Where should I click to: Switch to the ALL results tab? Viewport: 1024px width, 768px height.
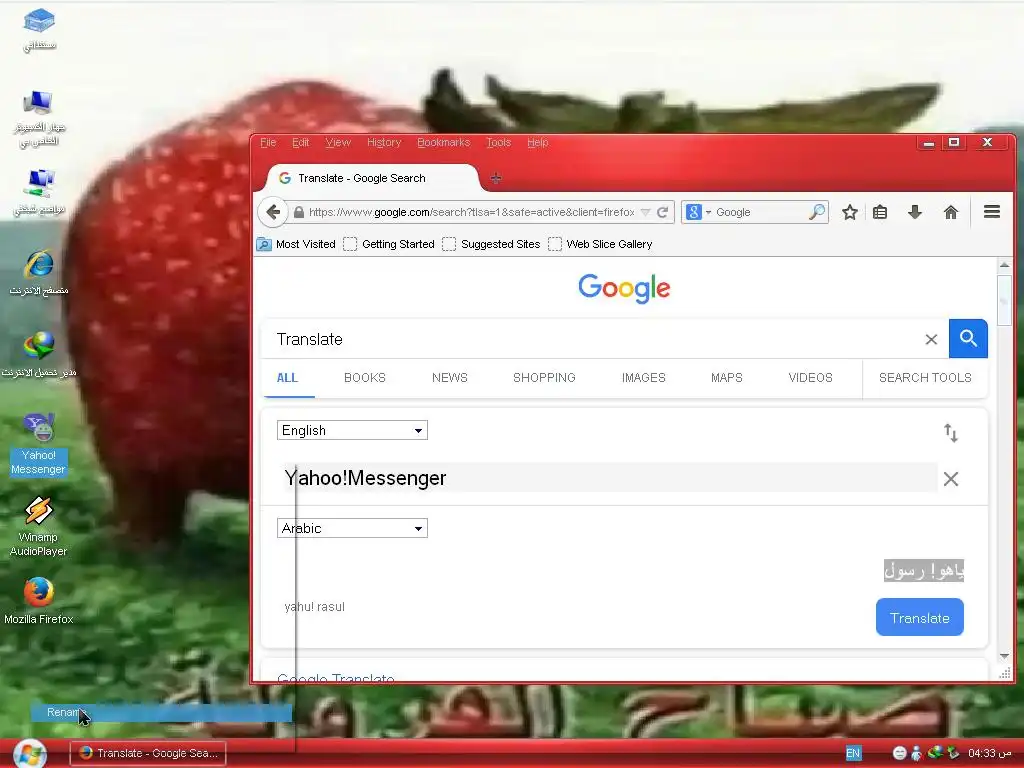pos(287,377)
